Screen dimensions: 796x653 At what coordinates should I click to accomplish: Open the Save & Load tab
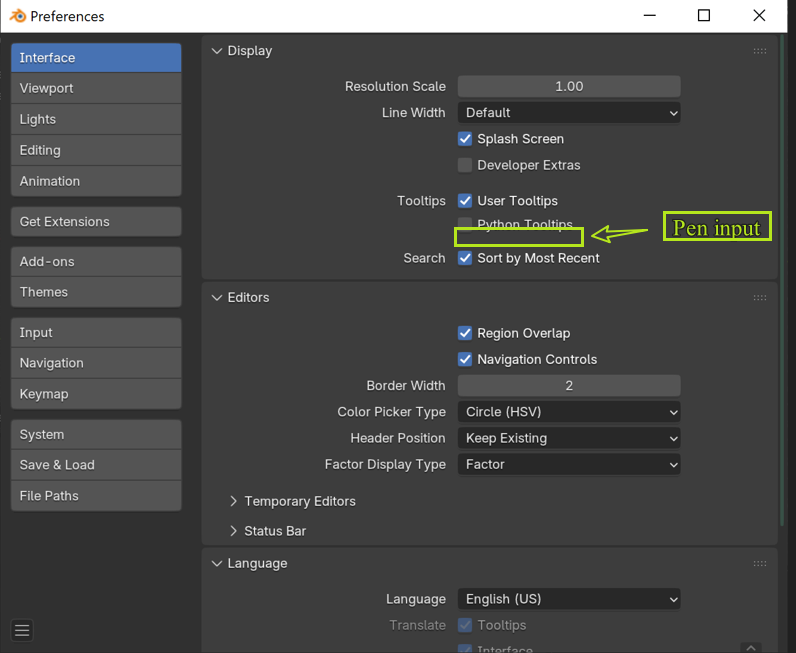pos(96,465)
